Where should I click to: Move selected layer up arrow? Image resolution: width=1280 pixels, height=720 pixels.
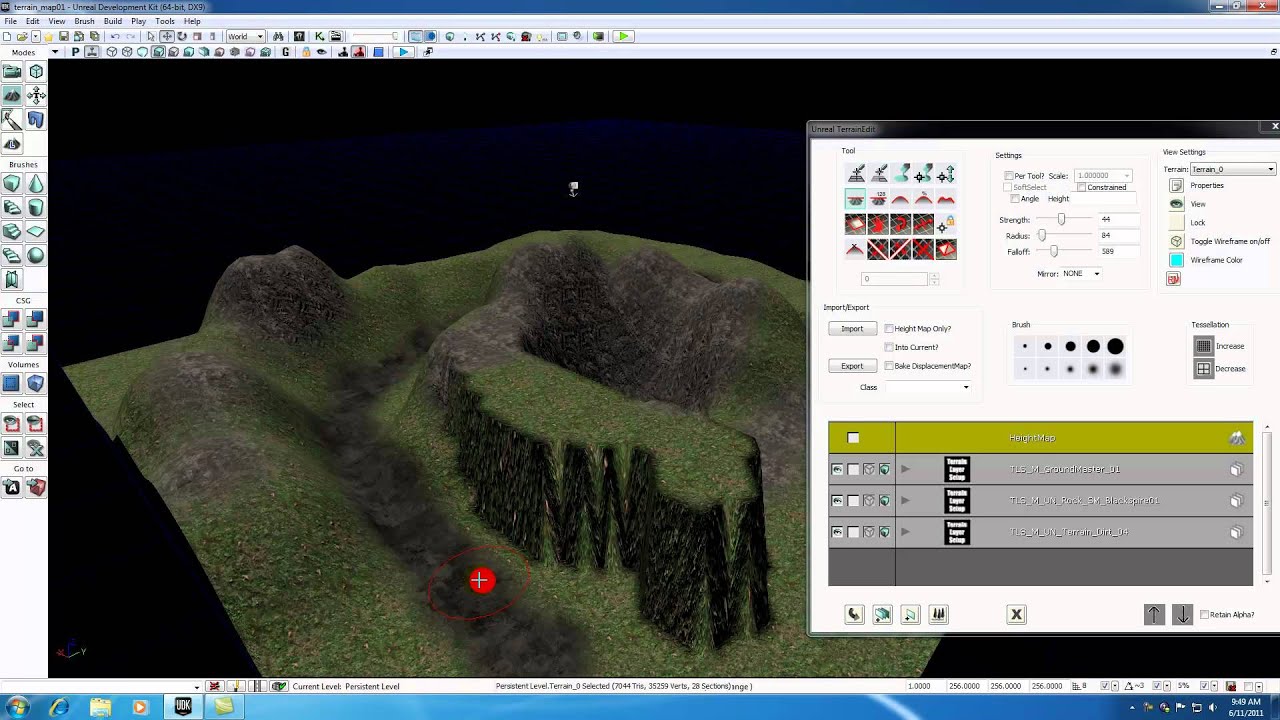coord(1154,615)
